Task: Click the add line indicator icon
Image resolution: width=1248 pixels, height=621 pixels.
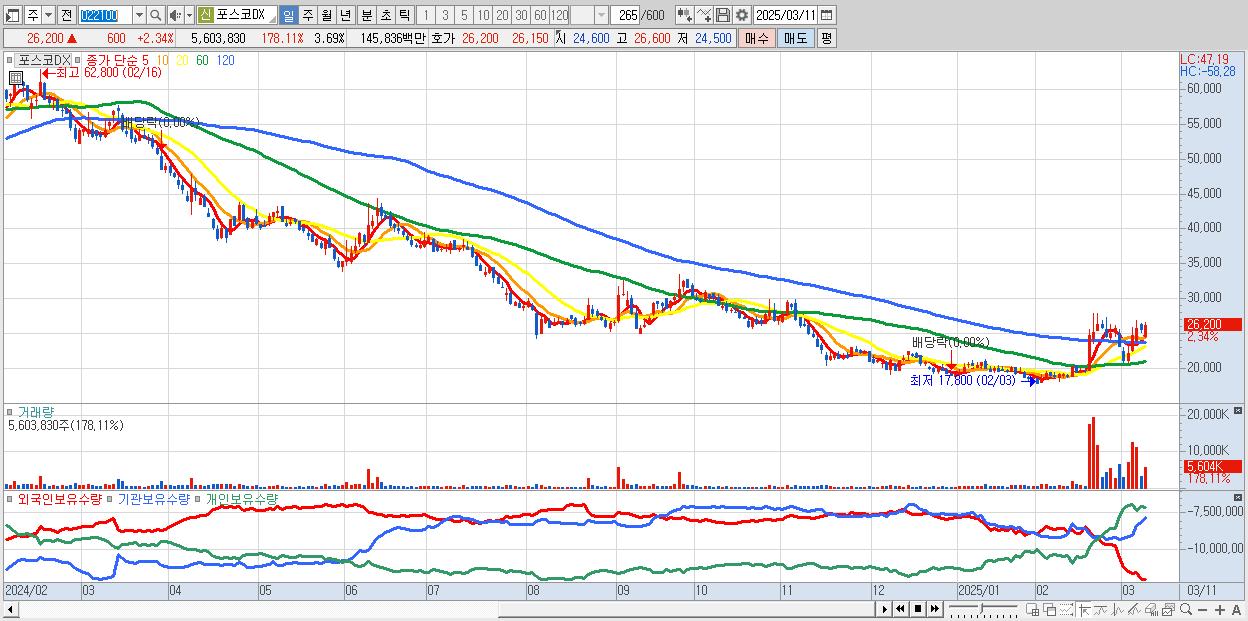Action: [x=704, y=15]
